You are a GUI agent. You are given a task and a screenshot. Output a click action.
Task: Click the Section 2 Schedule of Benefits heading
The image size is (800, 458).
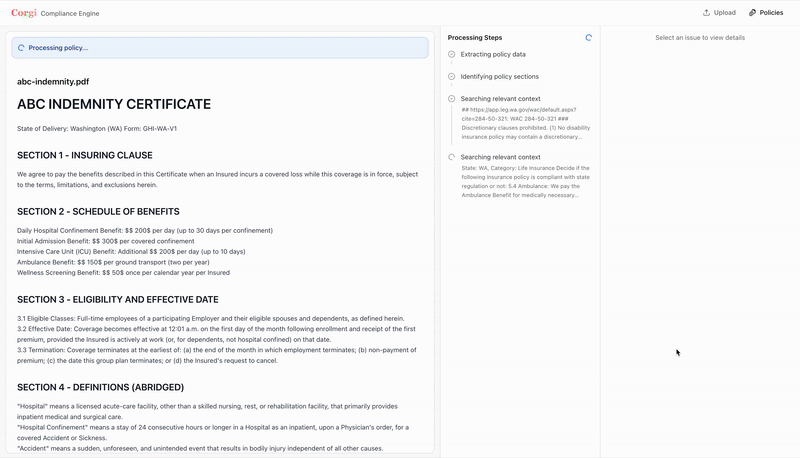coord(98,212)
